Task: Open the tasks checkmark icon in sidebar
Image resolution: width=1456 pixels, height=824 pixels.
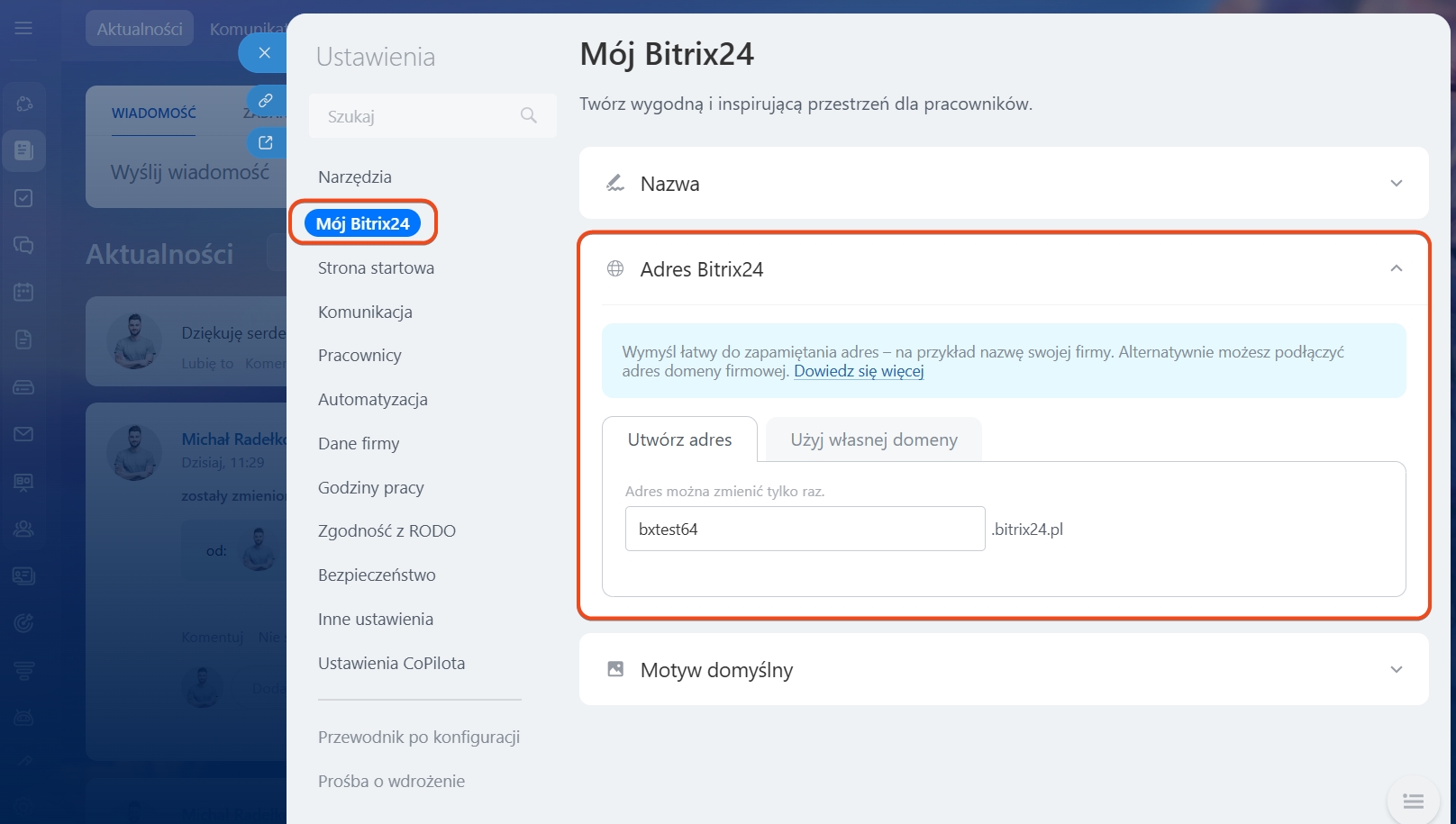Action: [24, 198]
